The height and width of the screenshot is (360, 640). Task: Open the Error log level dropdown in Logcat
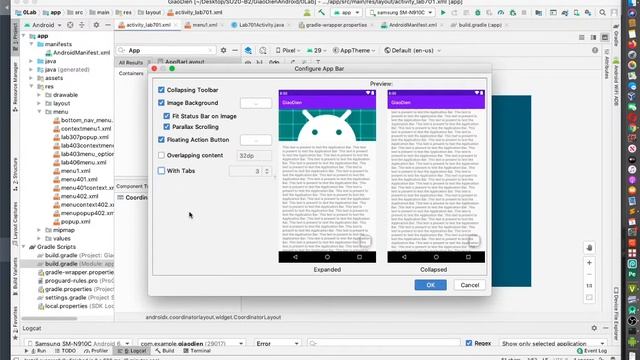[x=278, y=344]
